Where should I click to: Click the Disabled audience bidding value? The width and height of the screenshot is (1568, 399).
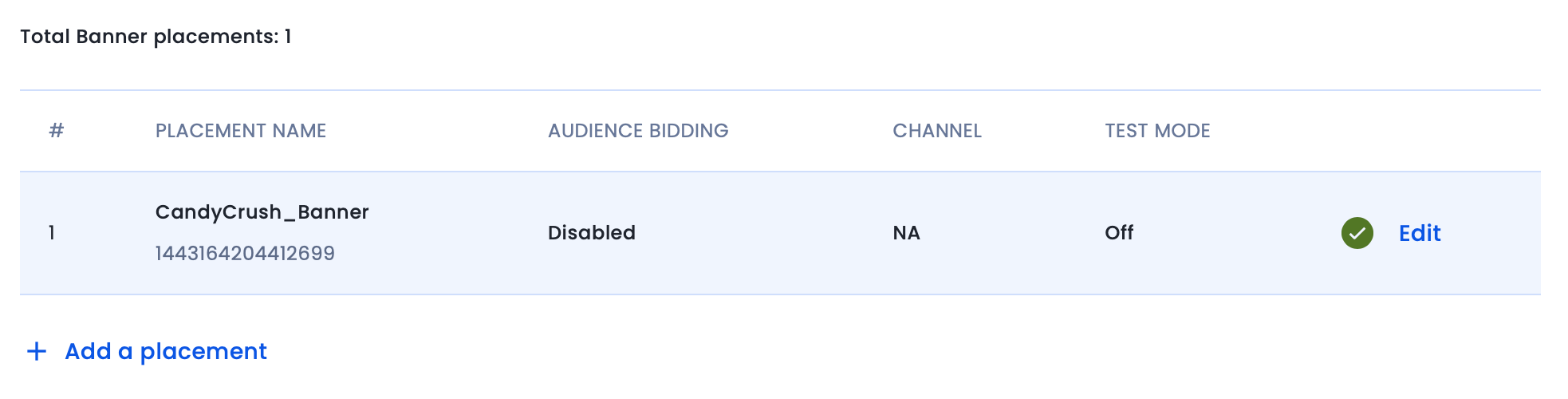(592, 233)
